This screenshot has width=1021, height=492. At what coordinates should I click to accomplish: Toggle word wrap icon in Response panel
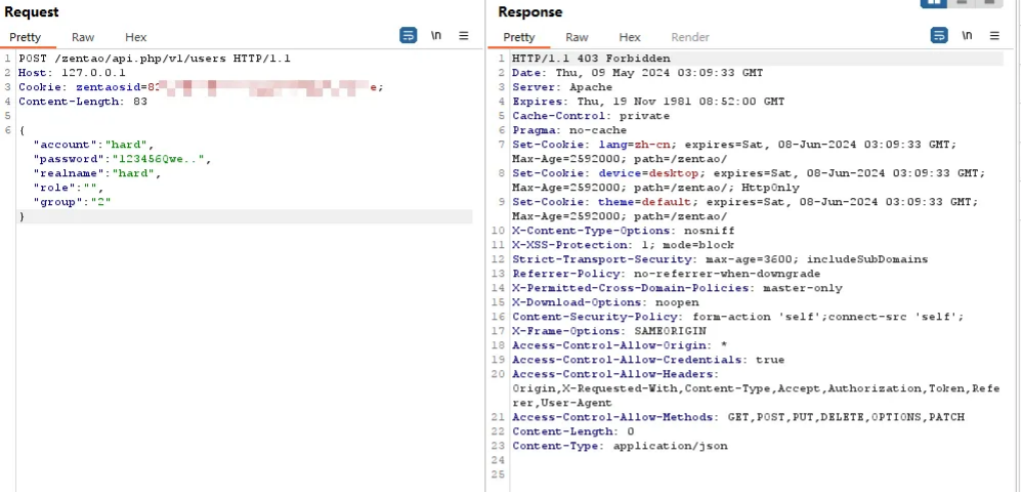(x=939, y=36)
